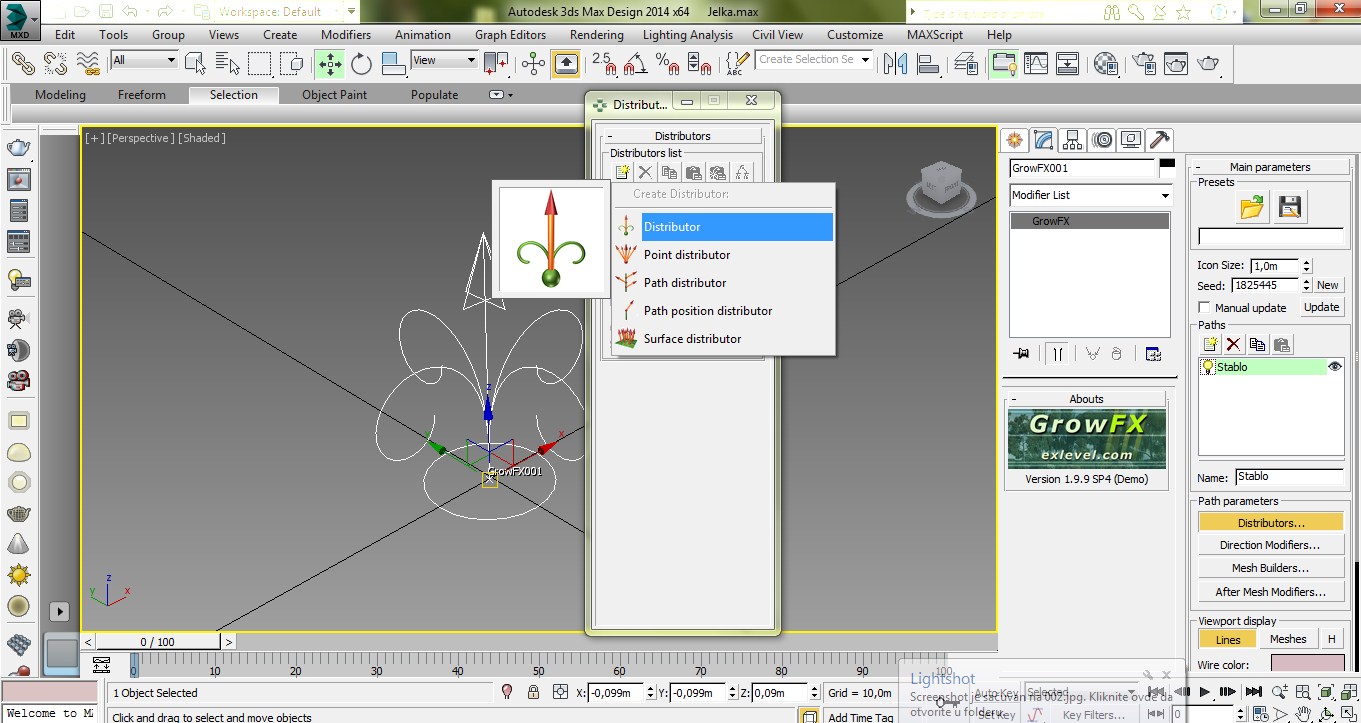The height and width of the screenshot is (723, 1361).
Task: Open the Hierarchy command panel tab
Action: (x=1073, y=140)
